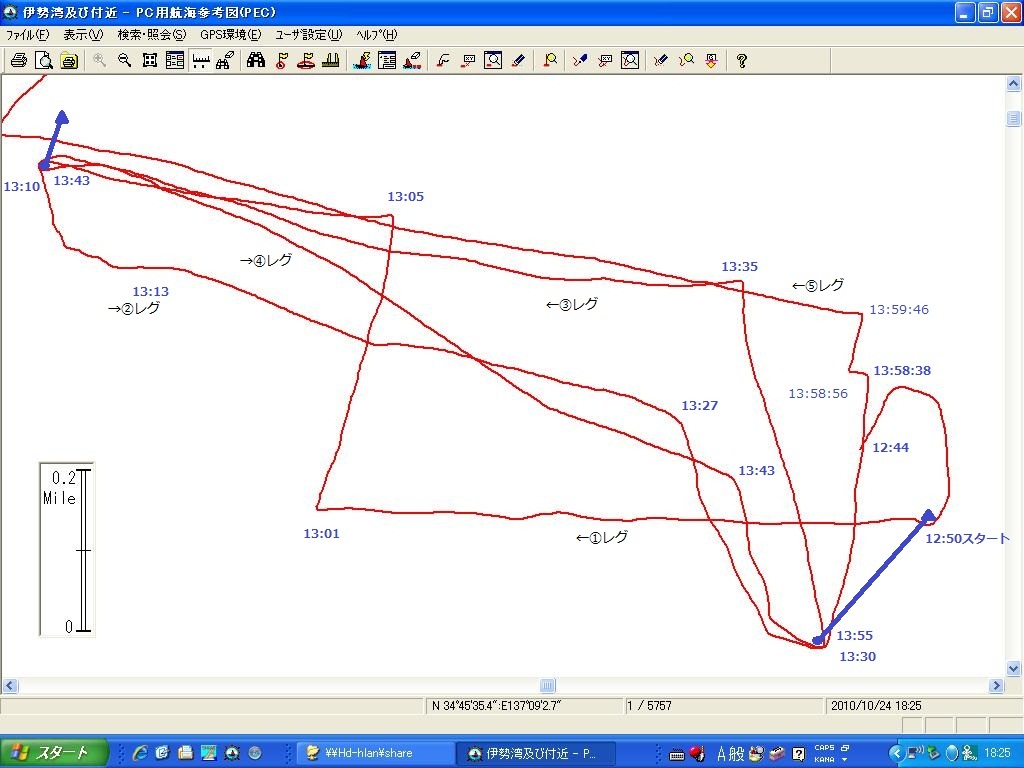This screenshot has width=1024, height=768.
Task: Open the ユーザ設定(U) menu
Action: point(308,35)
